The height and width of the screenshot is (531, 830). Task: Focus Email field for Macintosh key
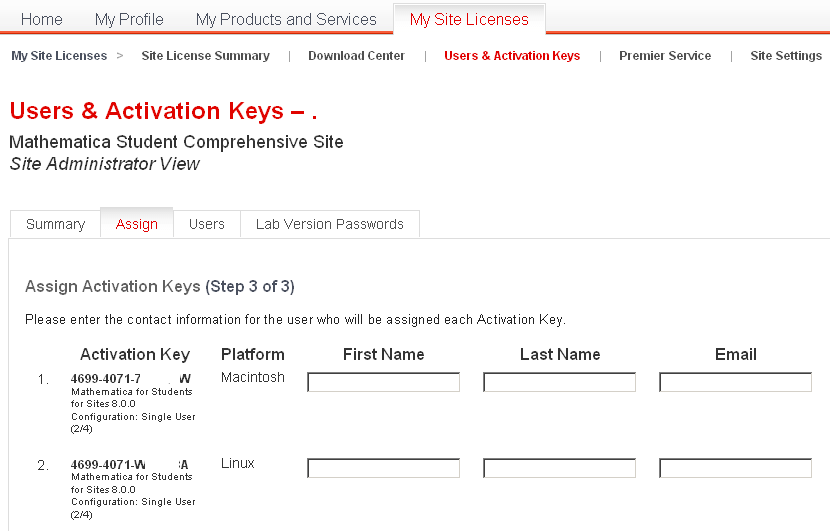point(735,382)
